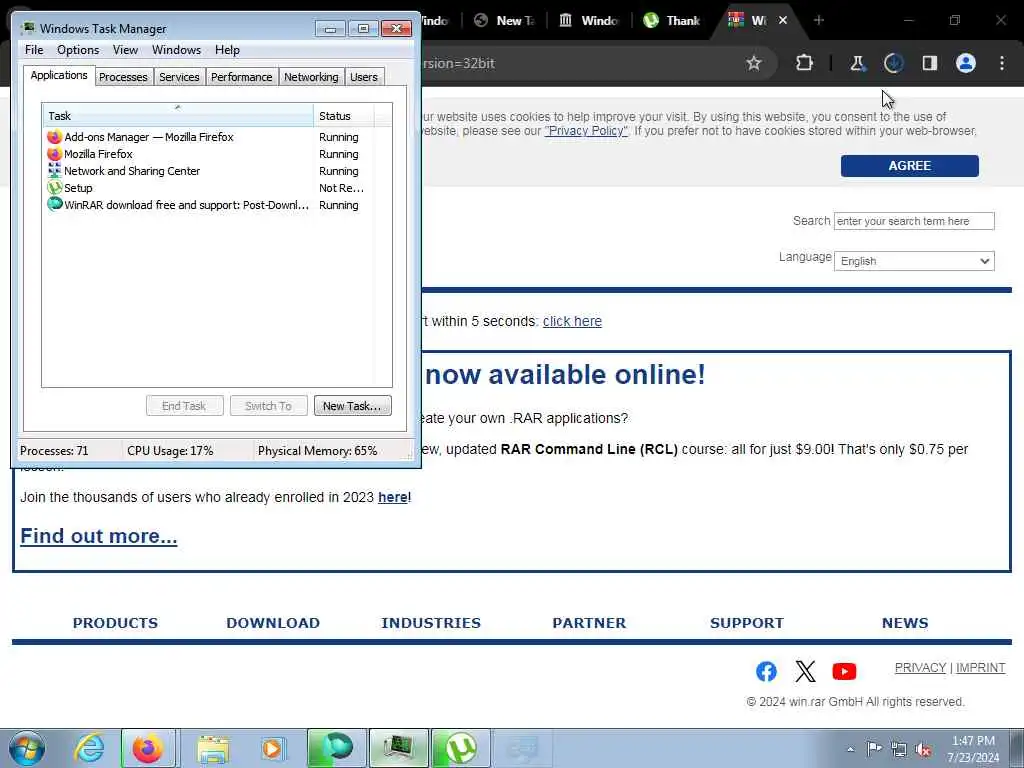Select the Add-ons Manager — Mozilla Firefox task

coord(217,137)
